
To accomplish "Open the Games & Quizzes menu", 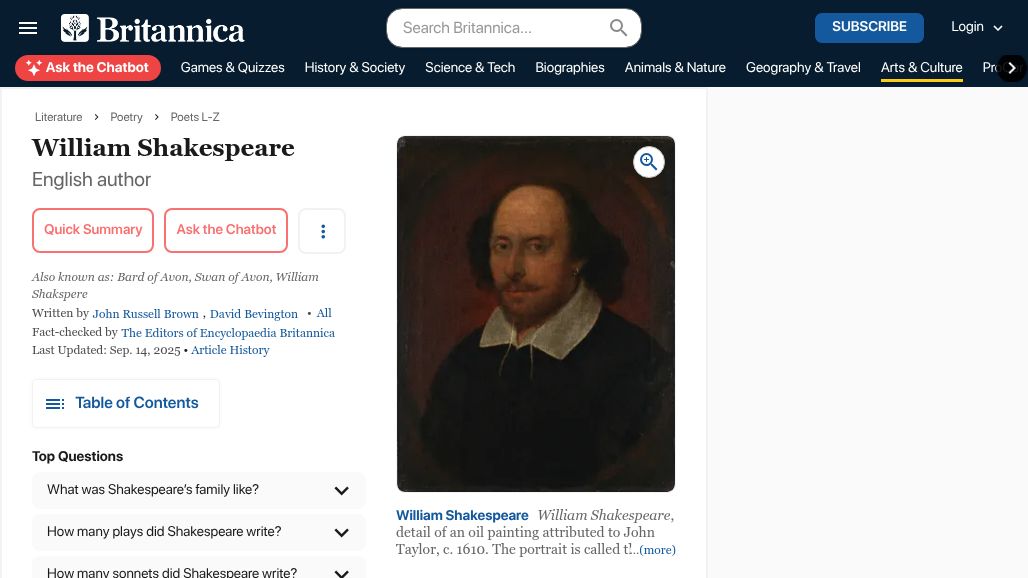I will coord(232,68).
